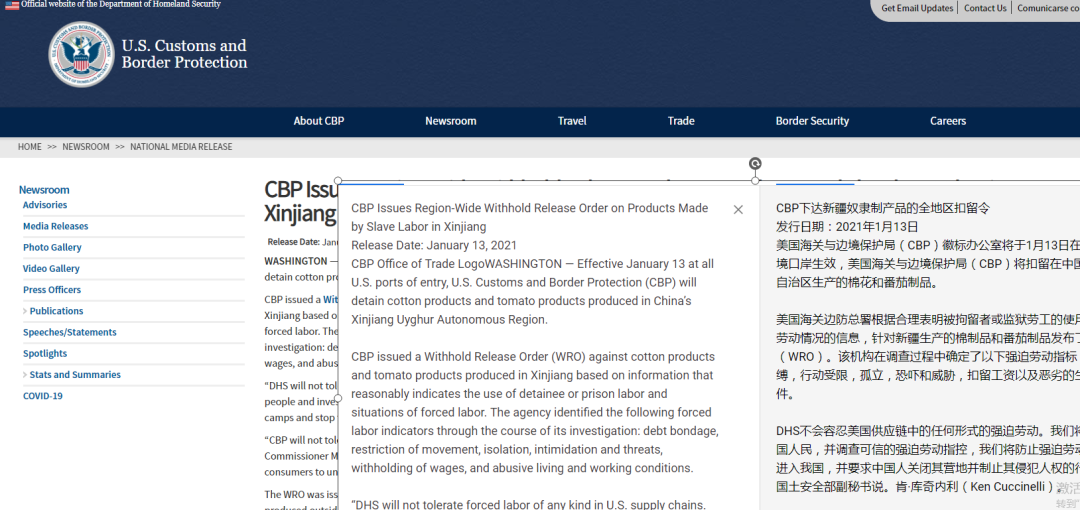Image resolution: width=1080 pixels, height=510 pixels.
Task: Click the CBP eagle seal logo
Action: (x=81, y=54)
